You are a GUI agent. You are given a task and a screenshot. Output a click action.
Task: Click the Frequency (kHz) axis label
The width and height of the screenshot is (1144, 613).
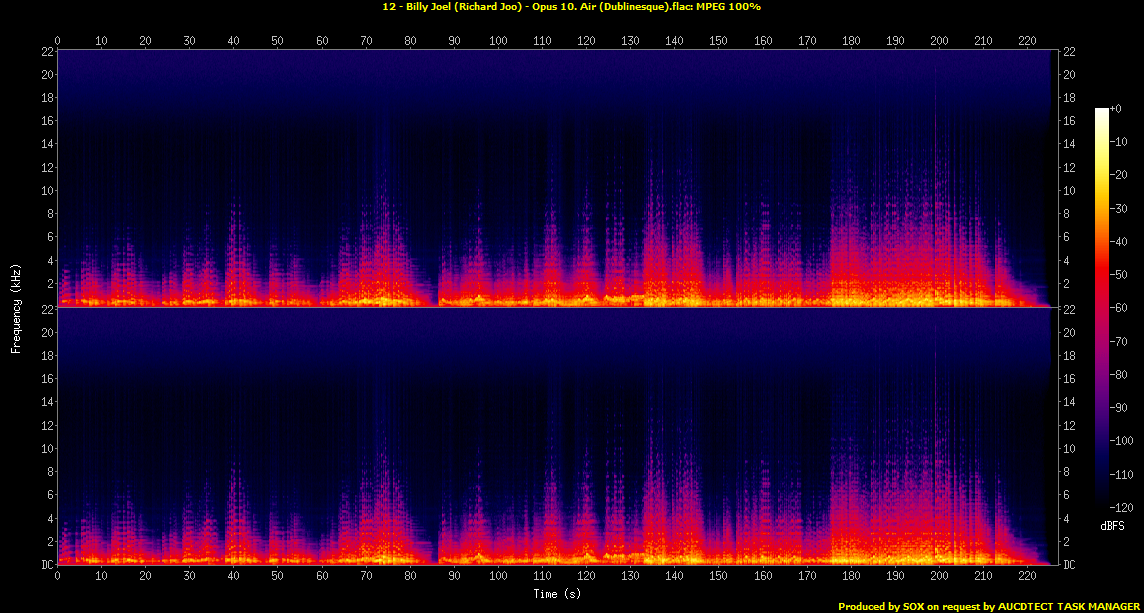pos(16,307)
